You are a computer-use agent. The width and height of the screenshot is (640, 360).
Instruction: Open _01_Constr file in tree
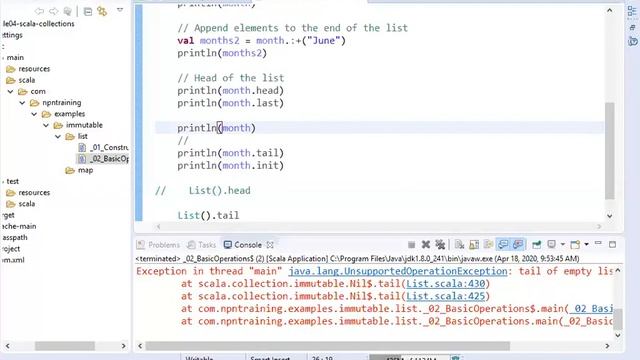click(103, 147)
